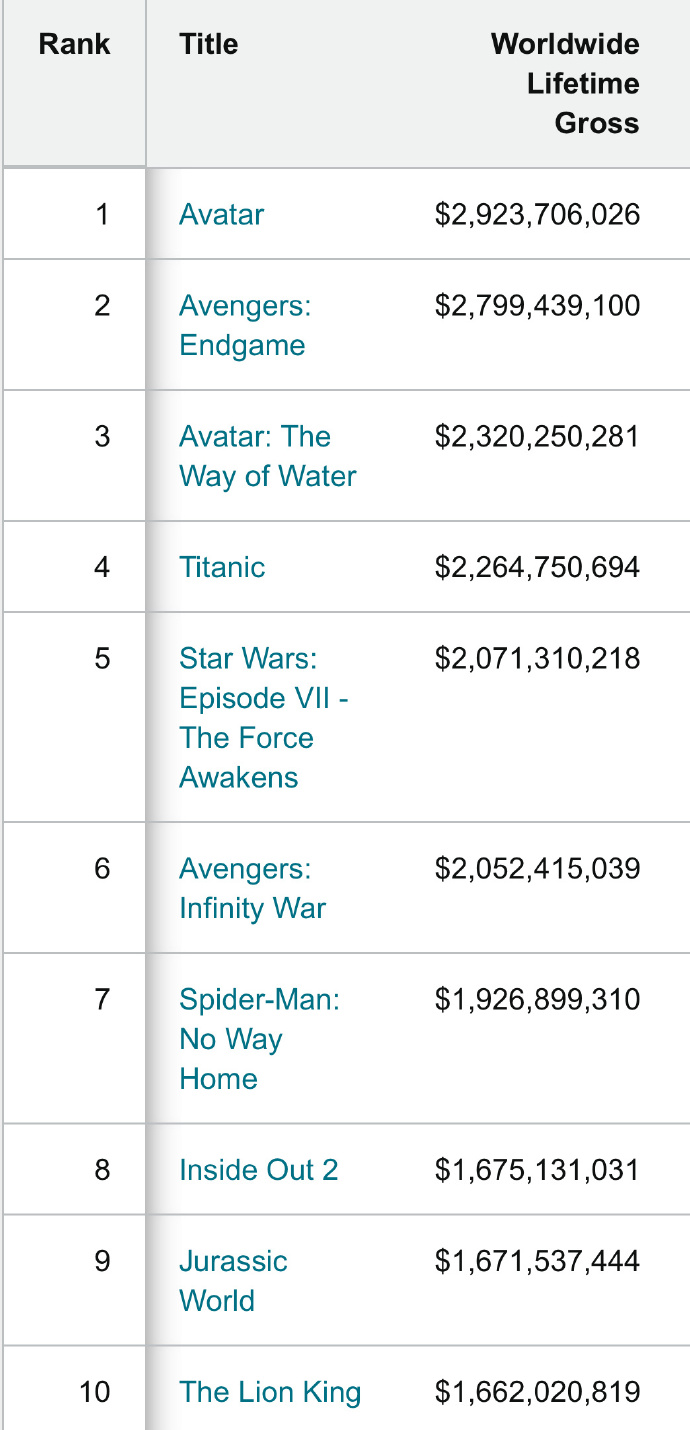Click the Title column header
Viewport: 690px width, 1430px height.
[208, 44]
